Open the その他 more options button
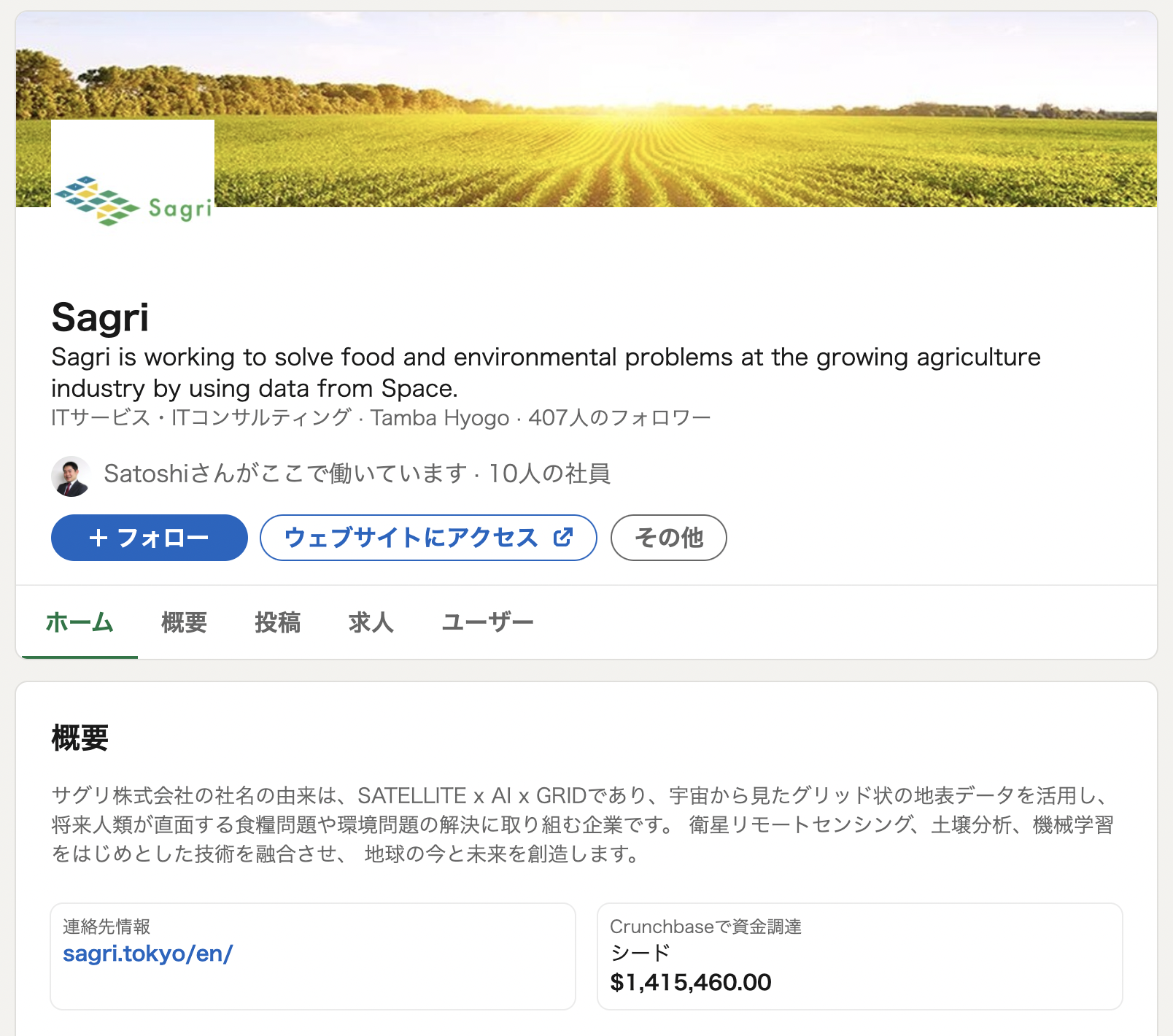Screen dimensions: 1173x1036 668,538
